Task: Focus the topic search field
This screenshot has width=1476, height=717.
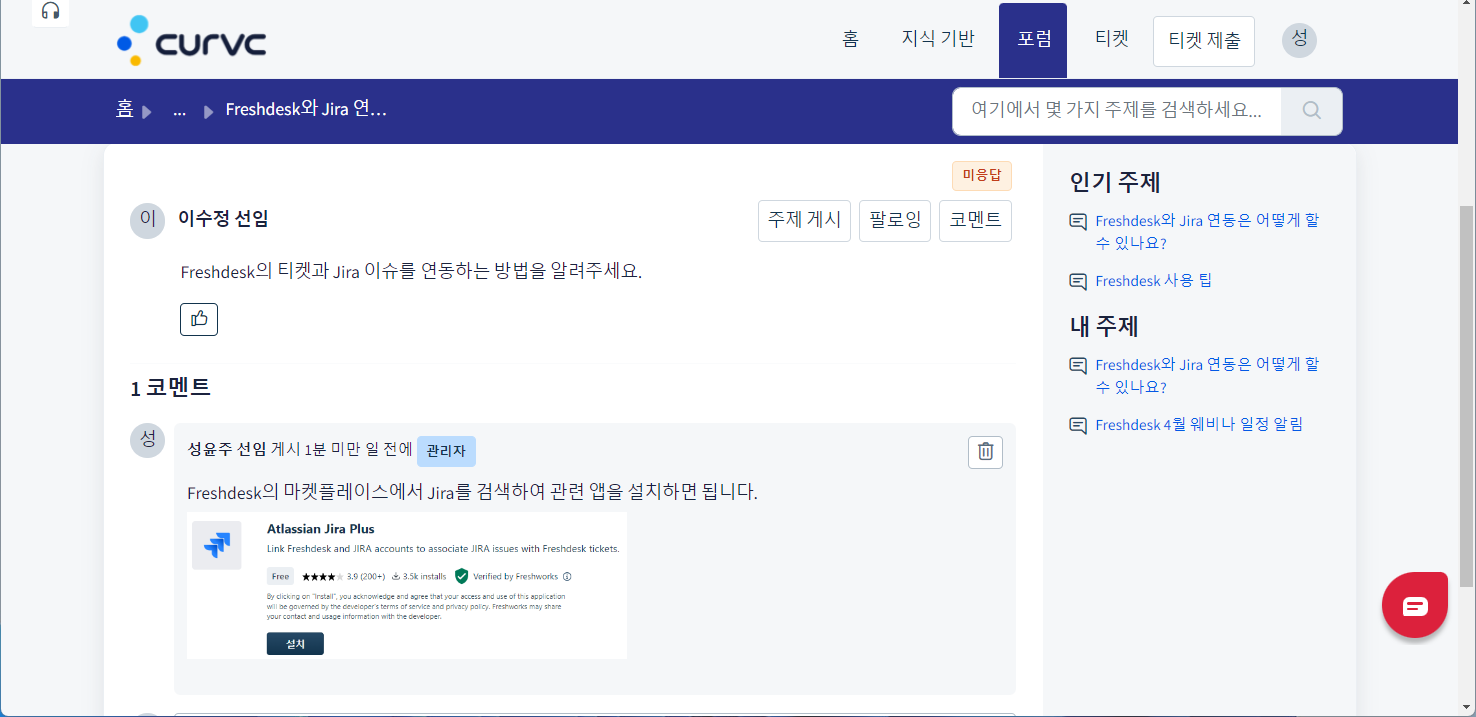Action: (x=1117, y=111)
